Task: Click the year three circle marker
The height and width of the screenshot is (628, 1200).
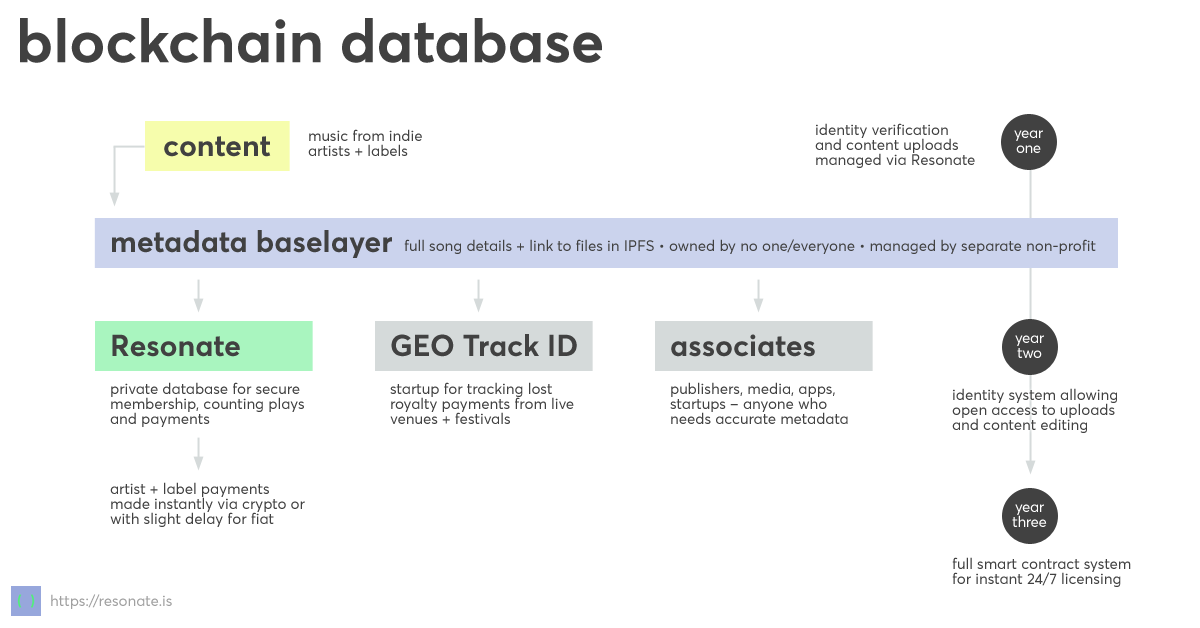Action: point(1029,515)
